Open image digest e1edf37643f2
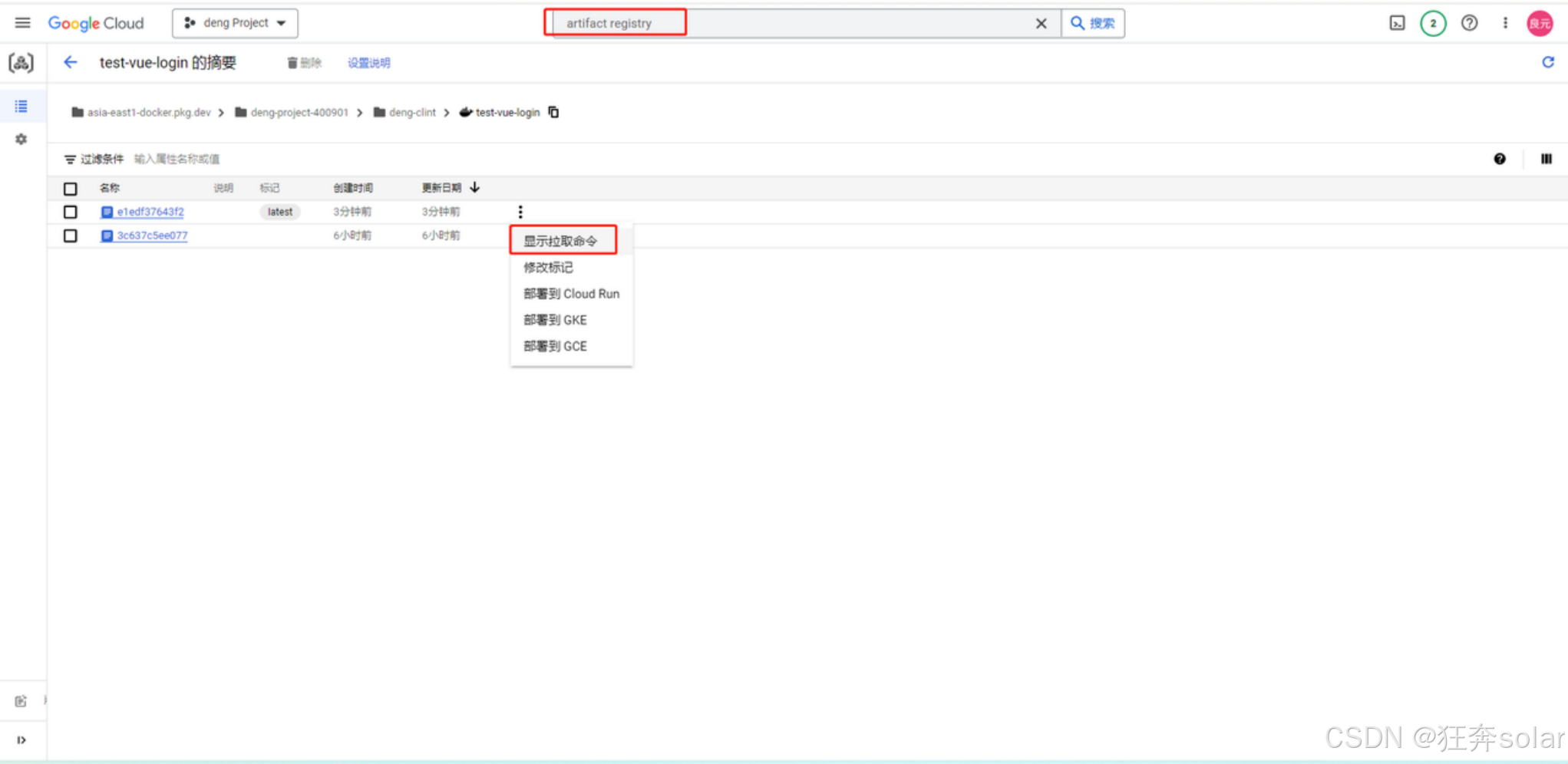Image resolution: width=1568 pixels, height=764 pixels. tap(150, 212)
